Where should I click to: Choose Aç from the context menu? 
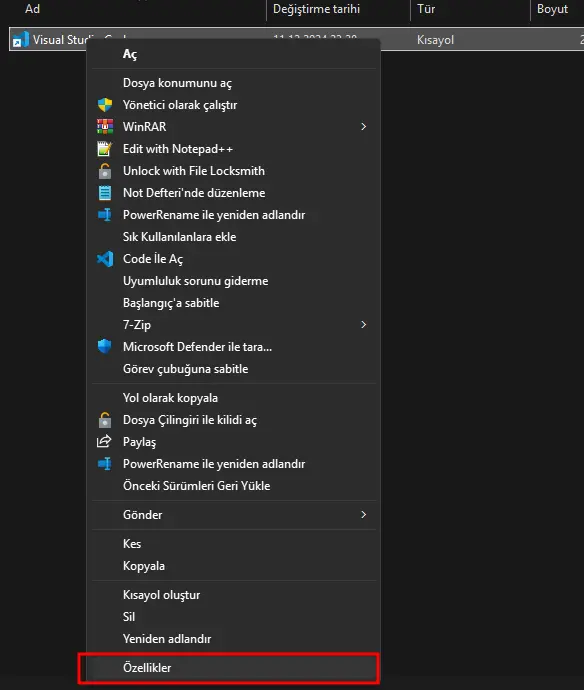[234, 54]
